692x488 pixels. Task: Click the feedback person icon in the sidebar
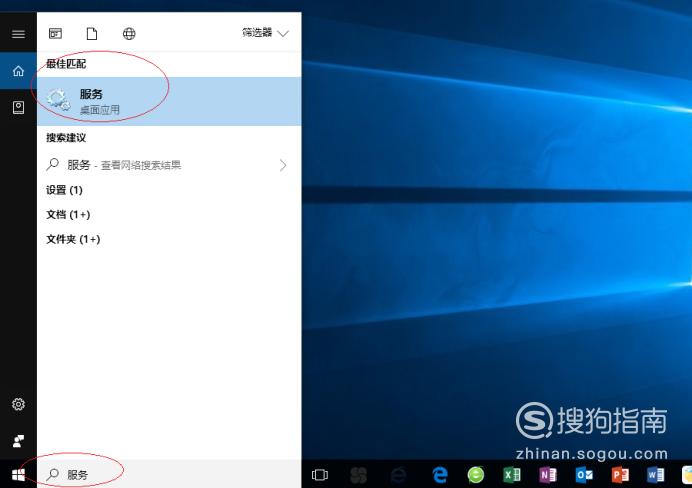click(18, 441)
